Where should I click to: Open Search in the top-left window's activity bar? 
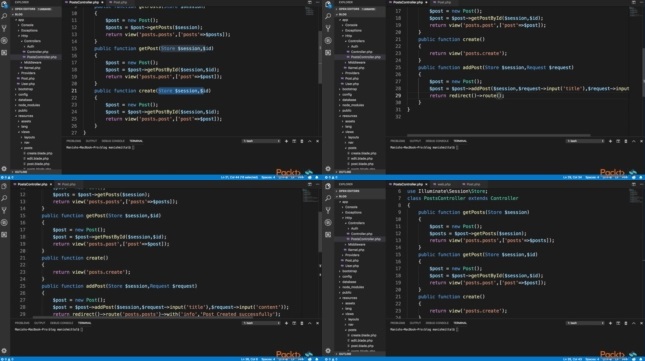5,16
